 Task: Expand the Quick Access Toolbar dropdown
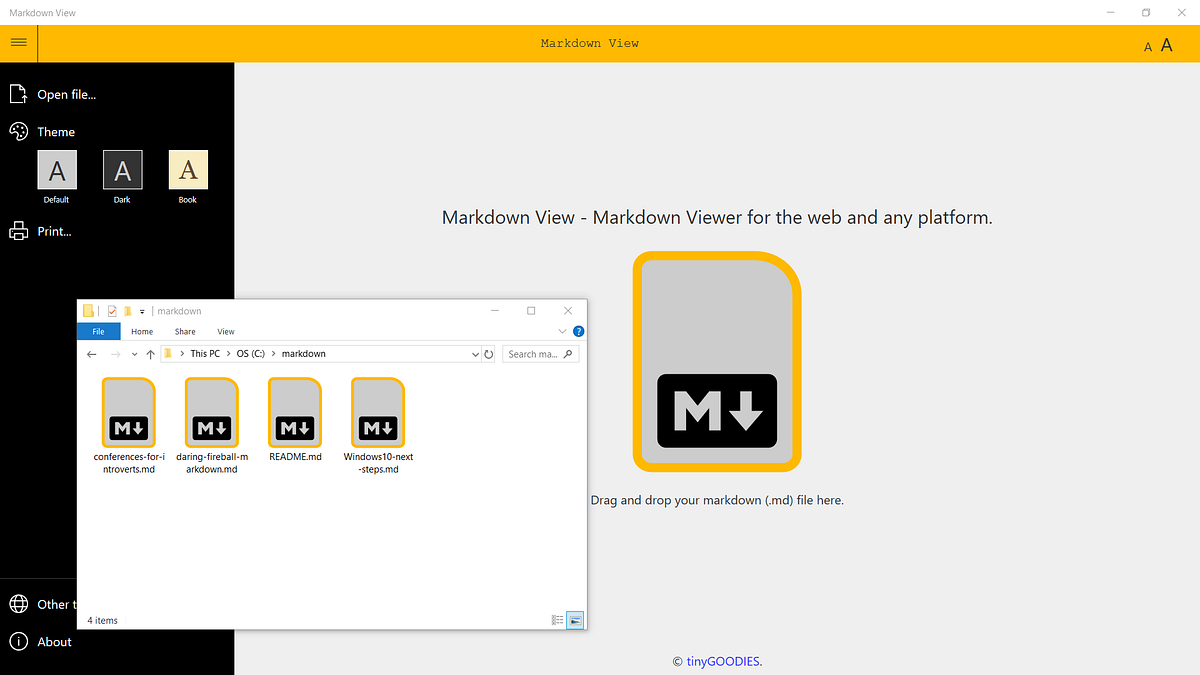coord(140,310)
